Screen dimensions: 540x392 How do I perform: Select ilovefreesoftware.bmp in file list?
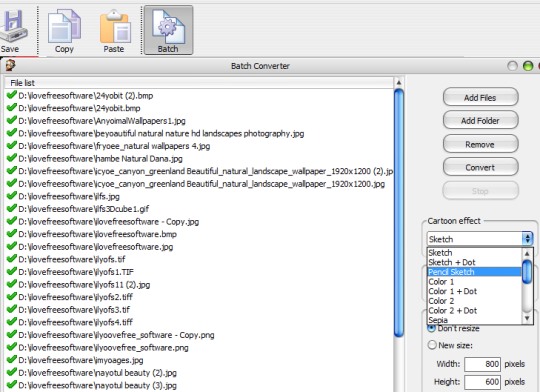[x=97, y=234]
